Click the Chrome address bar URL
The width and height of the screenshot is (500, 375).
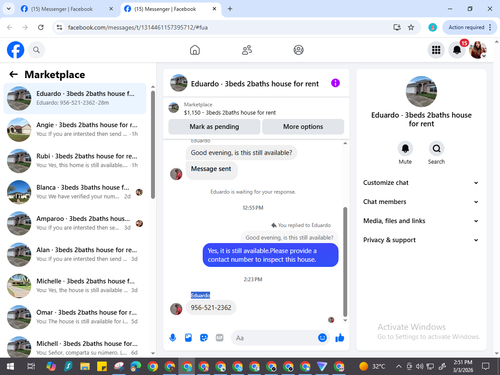138,27
